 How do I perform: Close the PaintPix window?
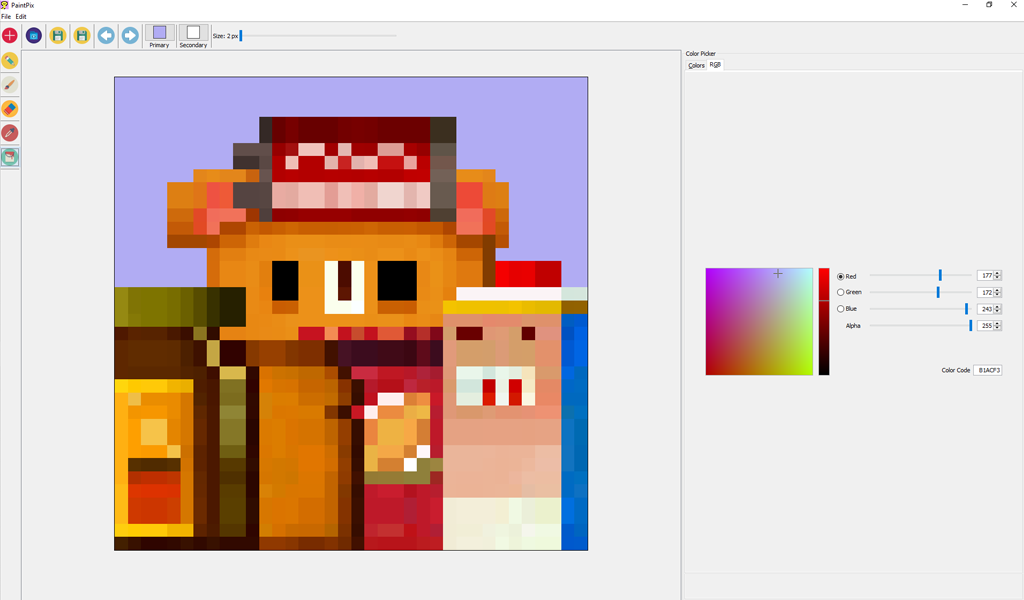point(1014,5)
